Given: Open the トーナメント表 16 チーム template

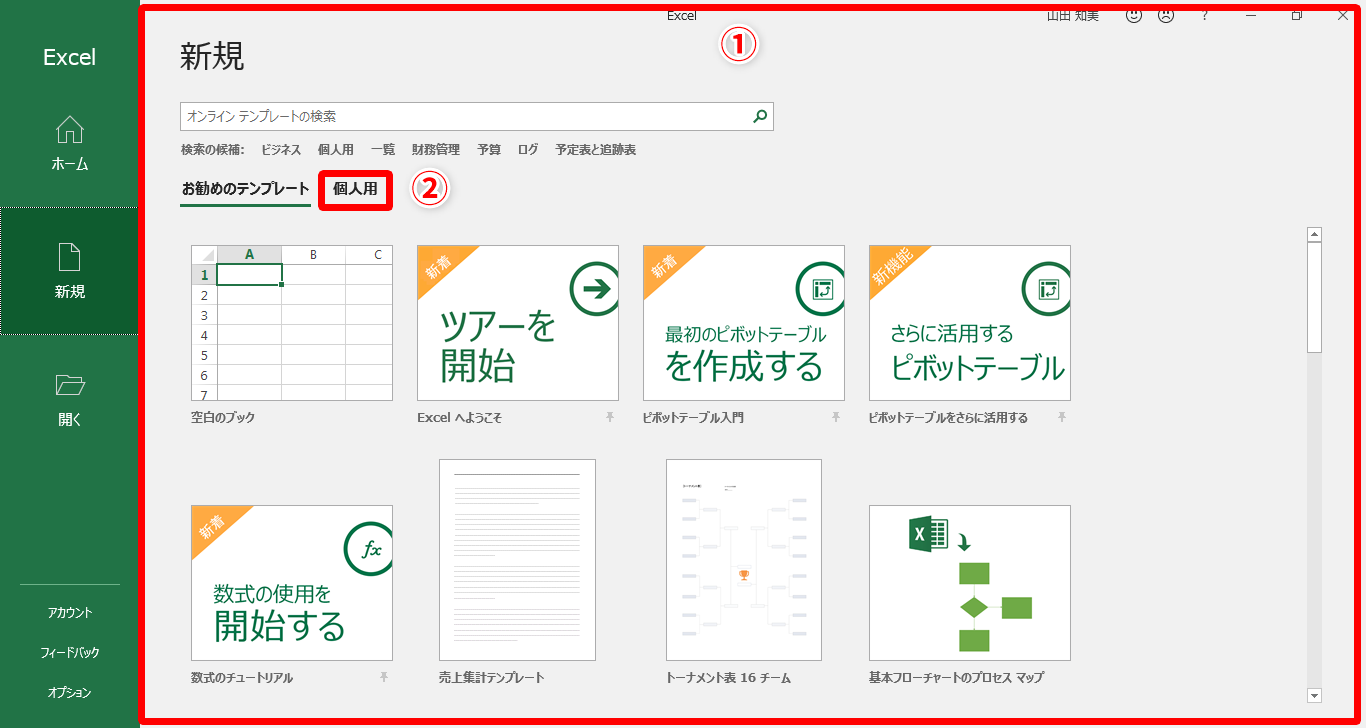Looking at the screenshot, I should [x=744, y=560].
